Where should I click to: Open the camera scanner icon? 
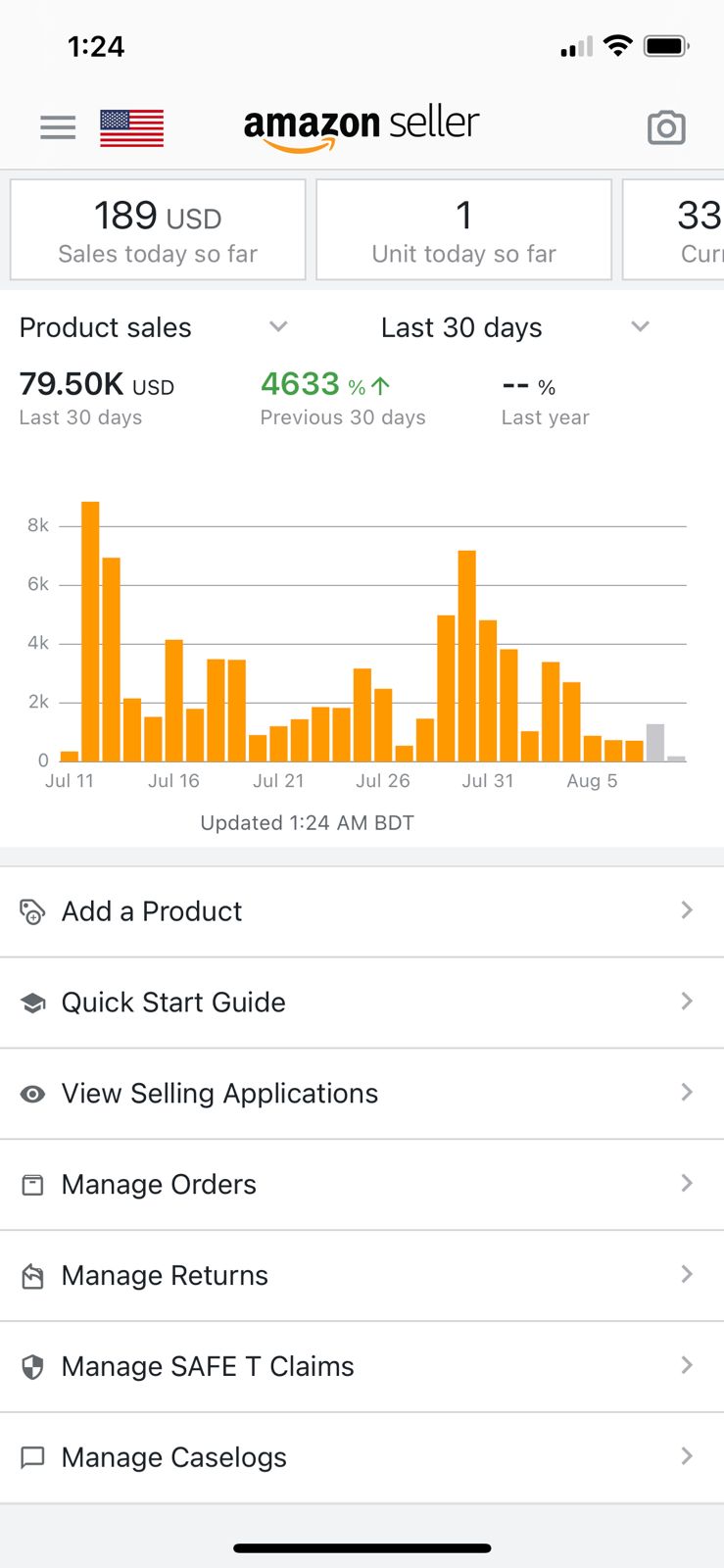tap(666, 127)
